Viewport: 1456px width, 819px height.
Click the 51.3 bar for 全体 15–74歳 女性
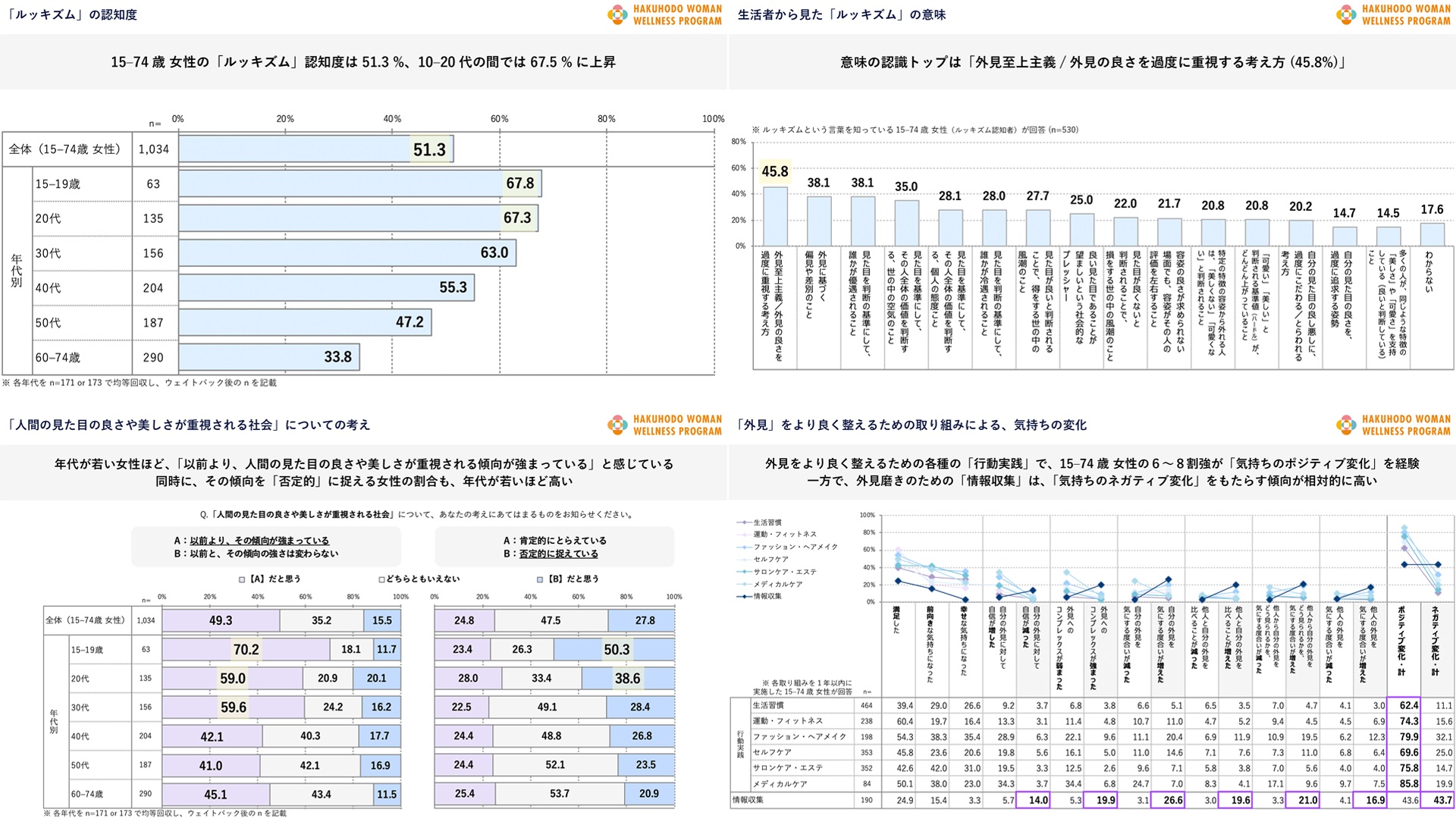[315, 149]
